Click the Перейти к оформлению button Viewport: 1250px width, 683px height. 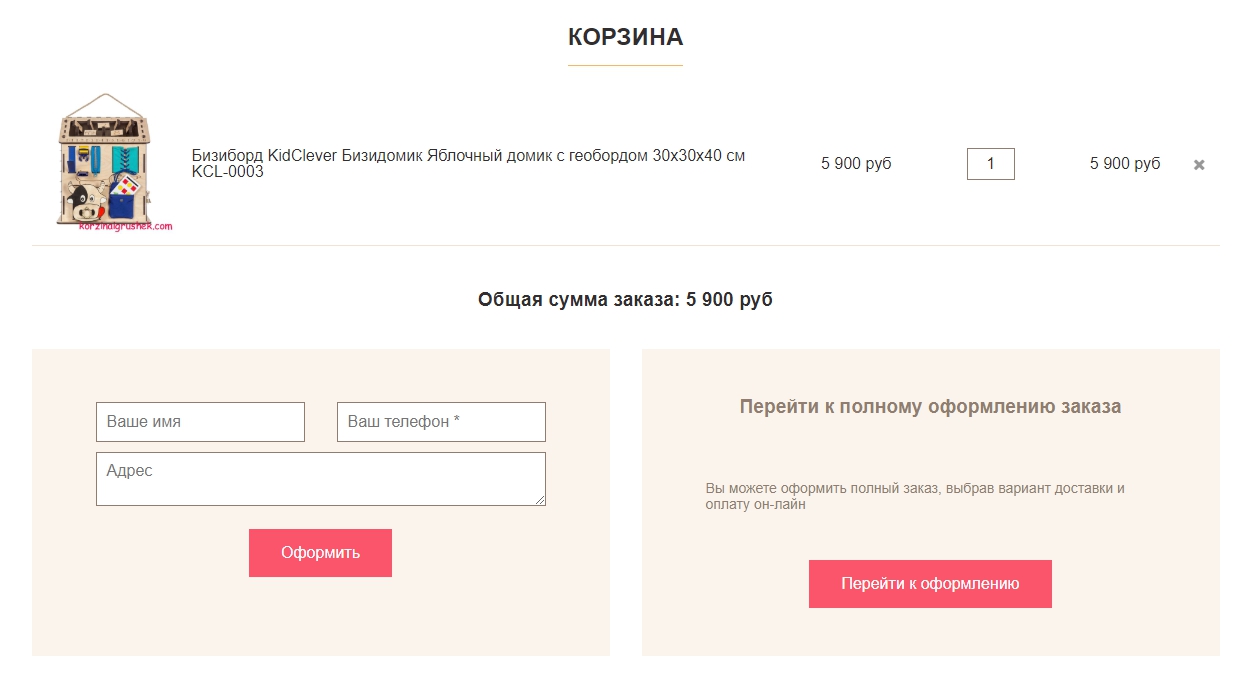(x=930, y=584)
